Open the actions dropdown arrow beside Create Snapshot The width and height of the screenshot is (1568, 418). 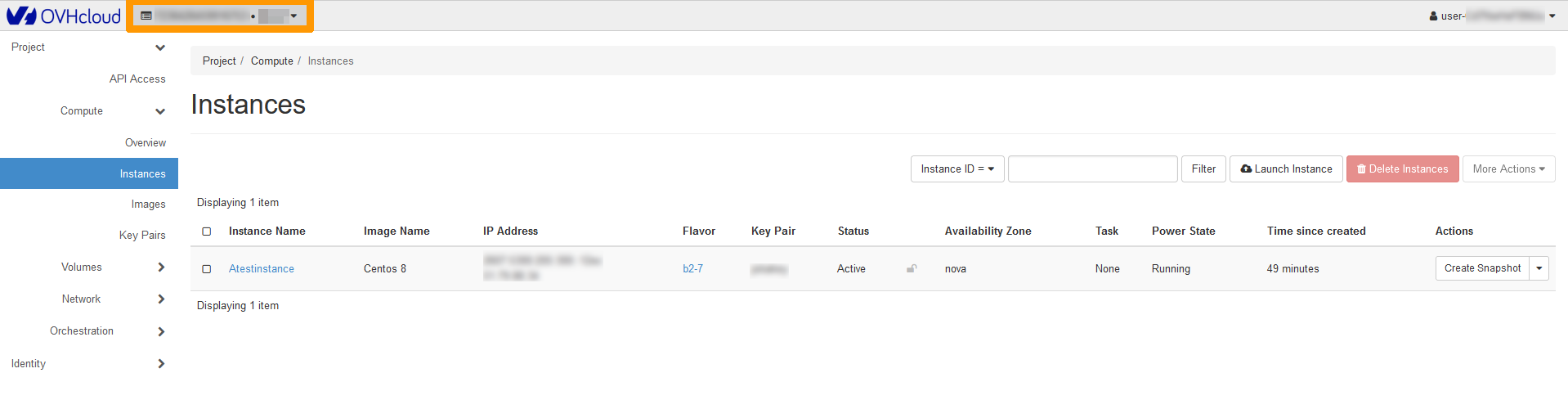point(1539,268)
